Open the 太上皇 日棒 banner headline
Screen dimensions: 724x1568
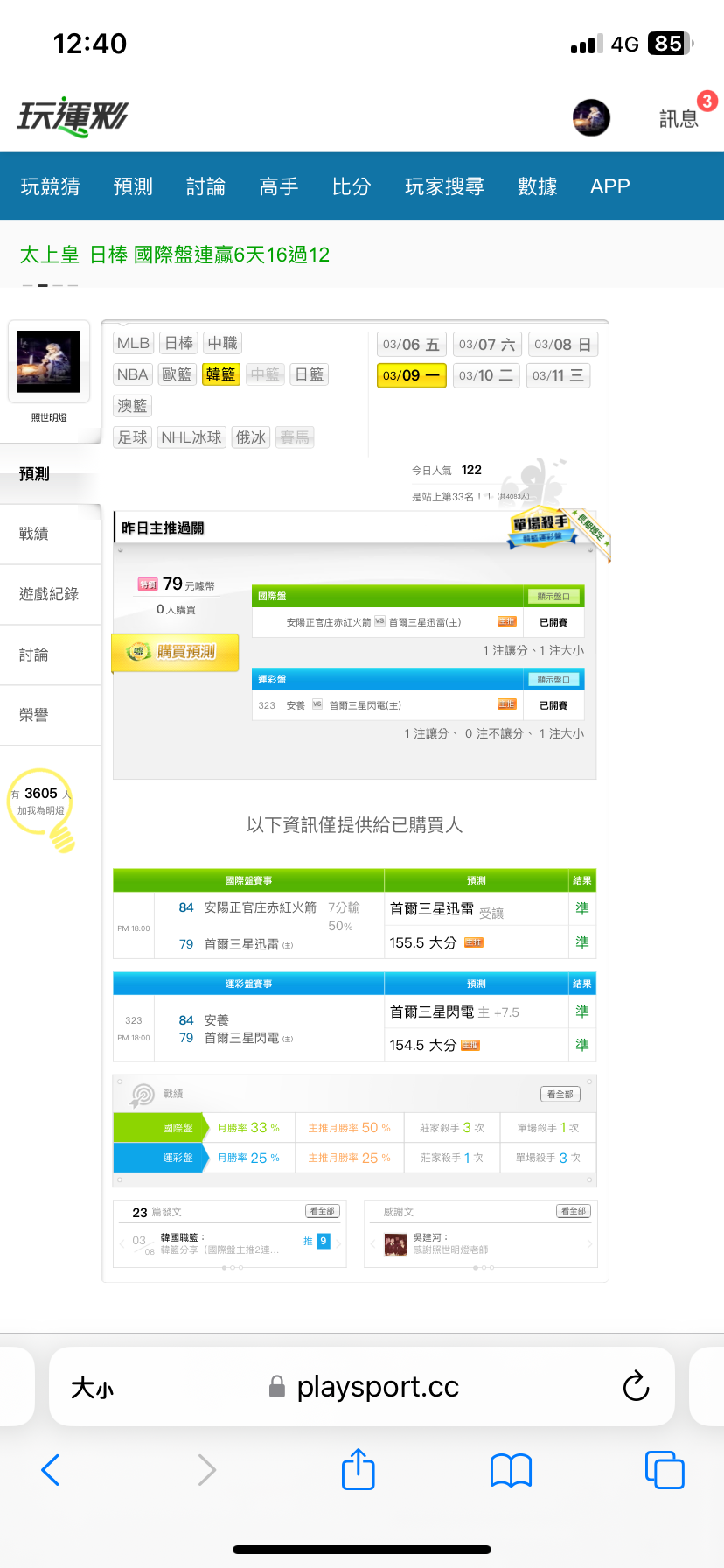[x=175, y=255]
